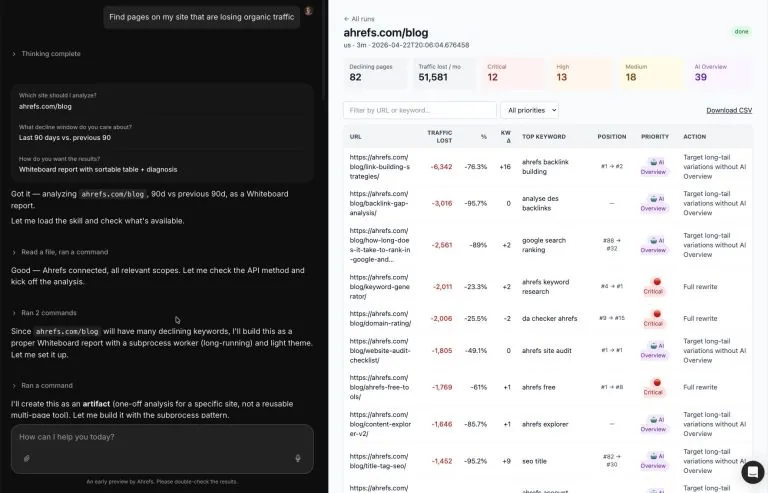
Task: Sort by Position column header
Action: pos(612,137)
